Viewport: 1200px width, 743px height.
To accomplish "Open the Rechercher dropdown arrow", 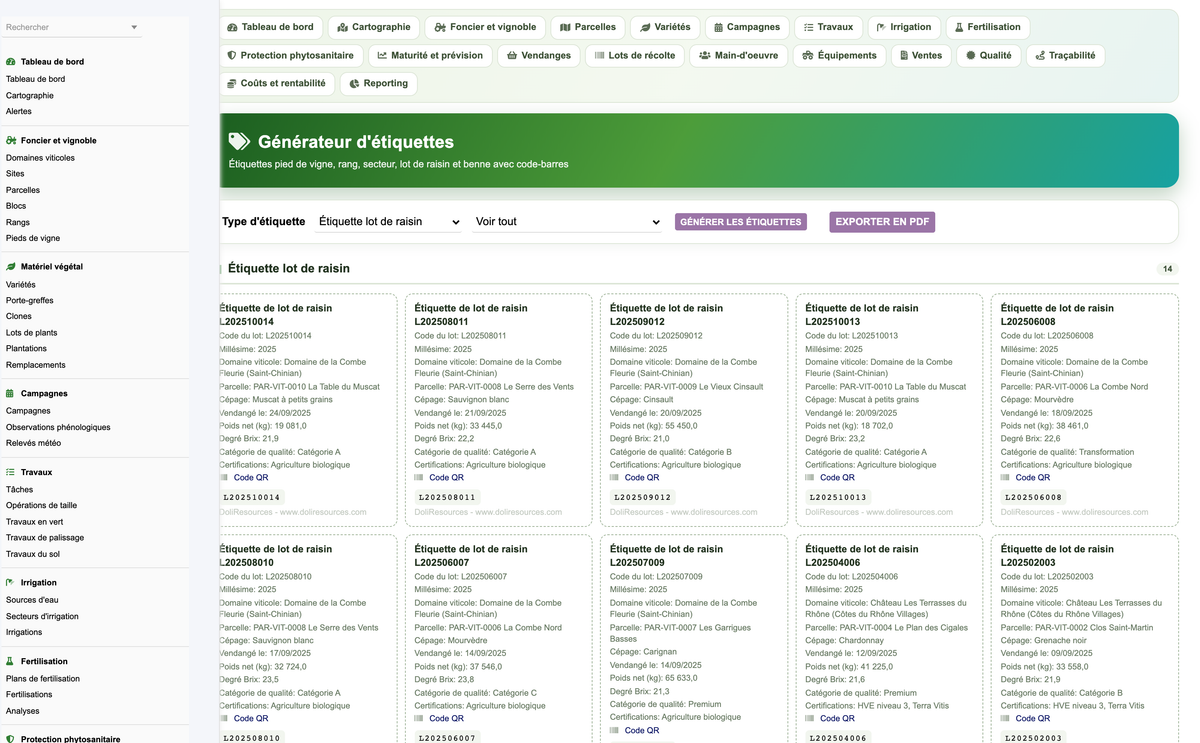I will 135,27.
